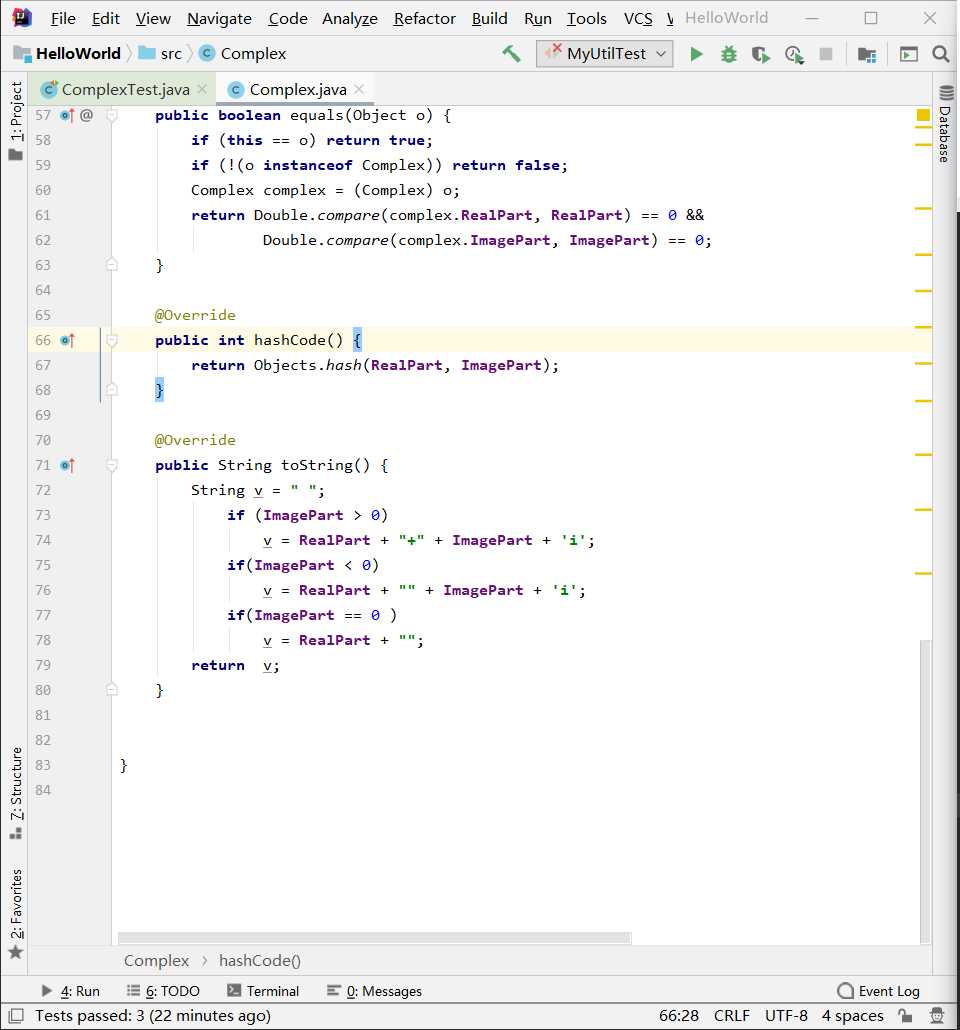Open the Database tool window

point(946,125)
